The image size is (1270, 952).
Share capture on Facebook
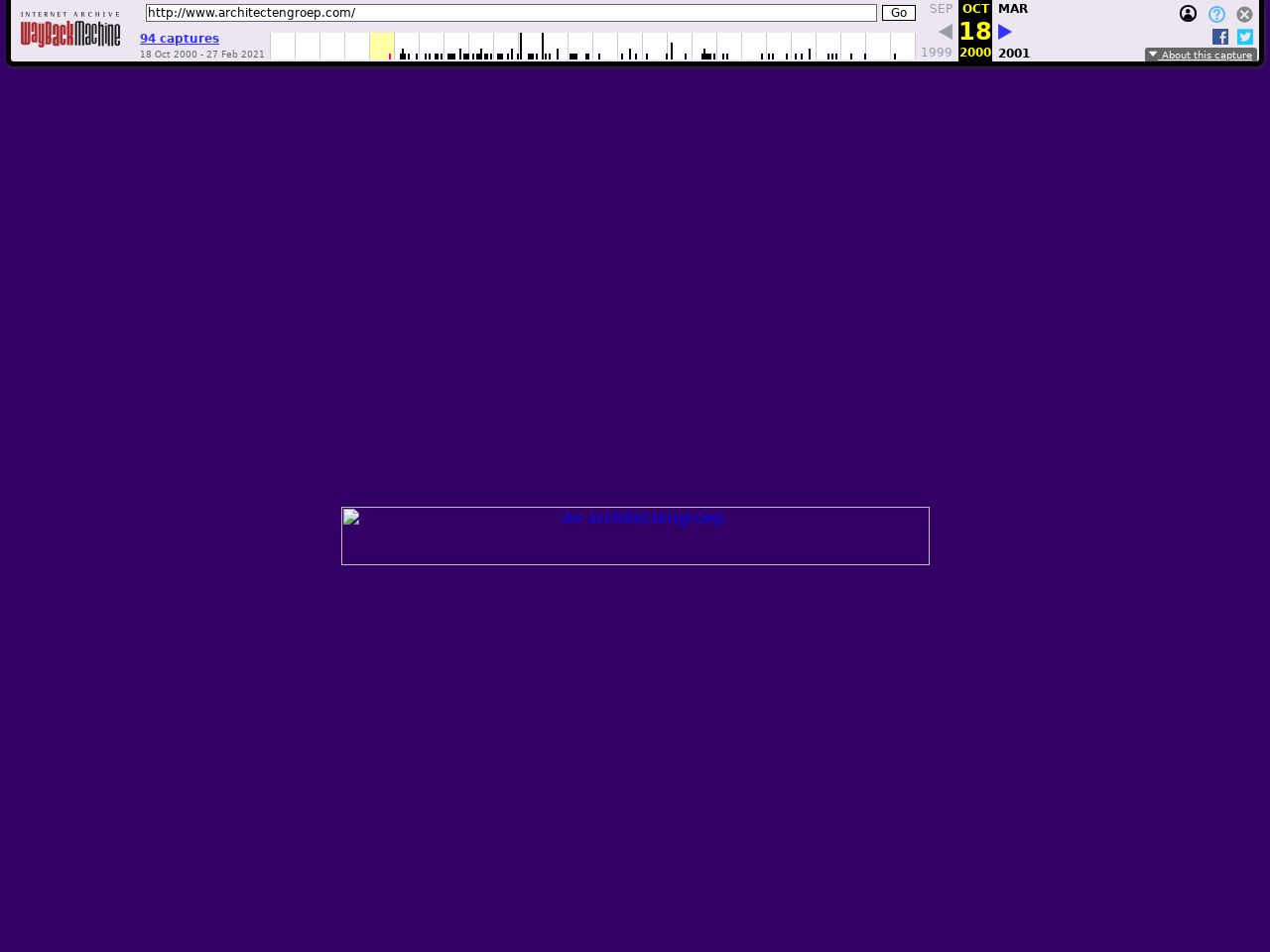click(x=1220, y=37)
